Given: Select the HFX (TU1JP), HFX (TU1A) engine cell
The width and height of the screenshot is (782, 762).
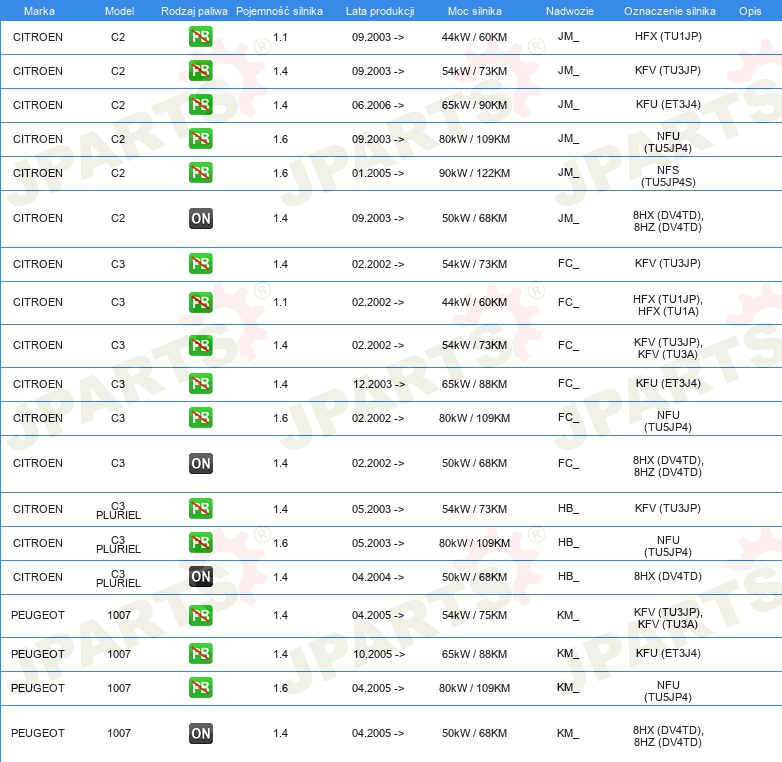Looking at the screenshot, I should (x=668, y=305).
